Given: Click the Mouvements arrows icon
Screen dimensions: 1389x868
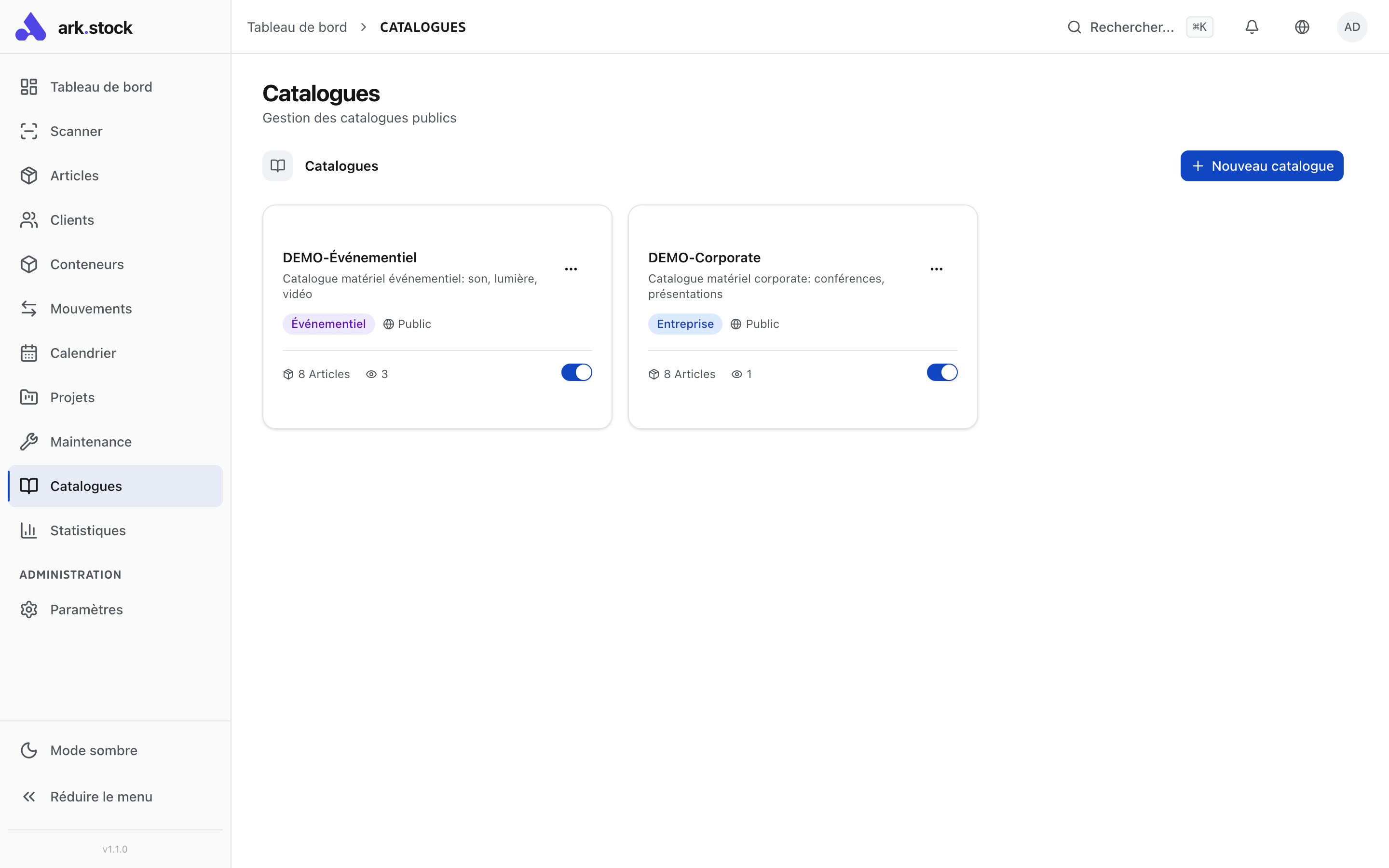Looking at the screenshot, I should (29, 308).
